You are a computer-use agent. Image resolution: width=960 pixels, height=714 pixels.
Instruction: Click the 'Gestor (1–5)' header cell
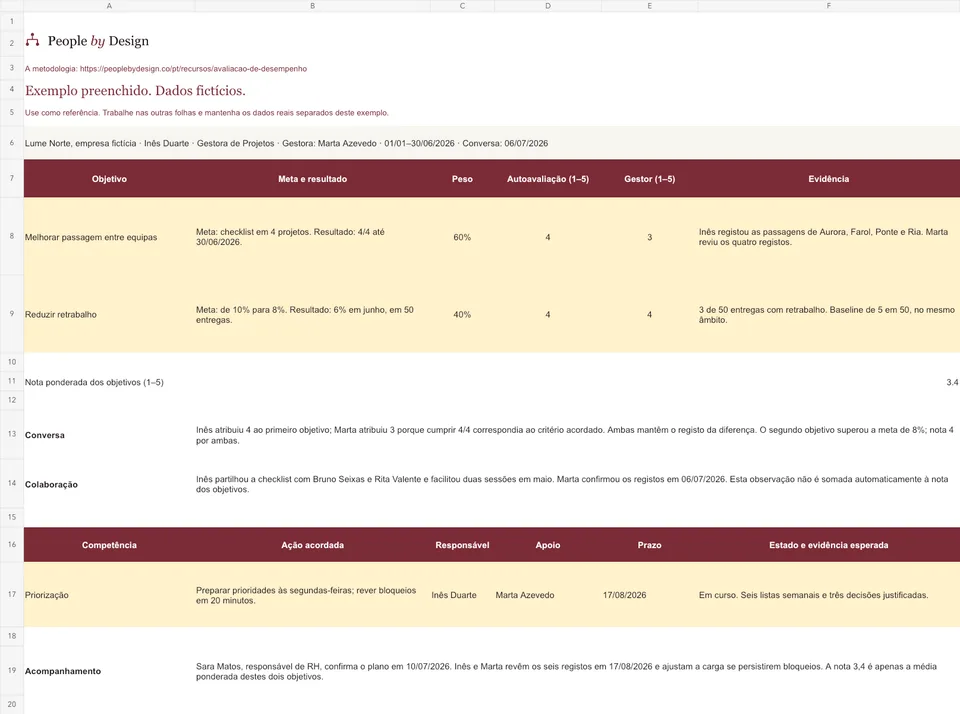[650, 179]
